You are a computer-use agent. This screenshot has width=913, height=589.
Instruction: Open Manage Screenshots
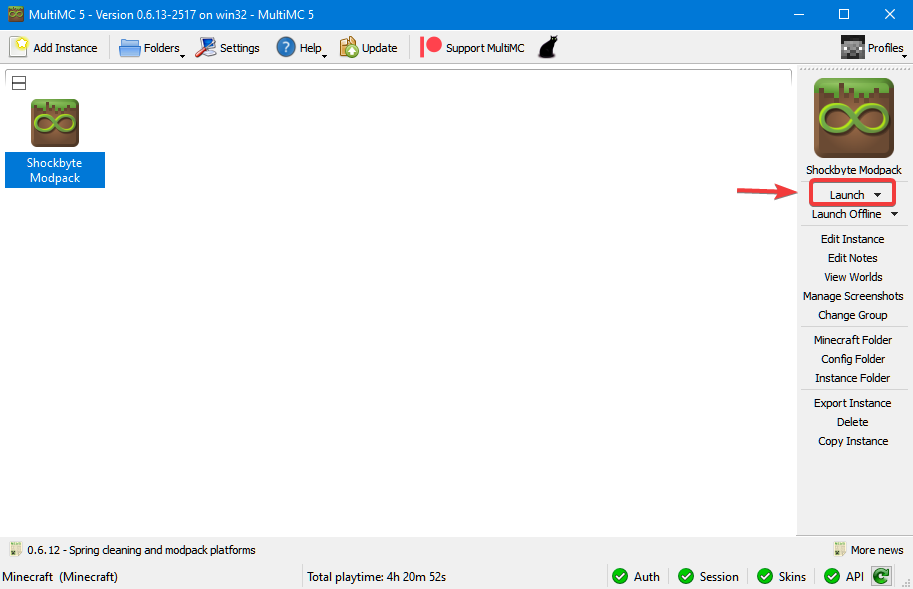tap(852, 296)
